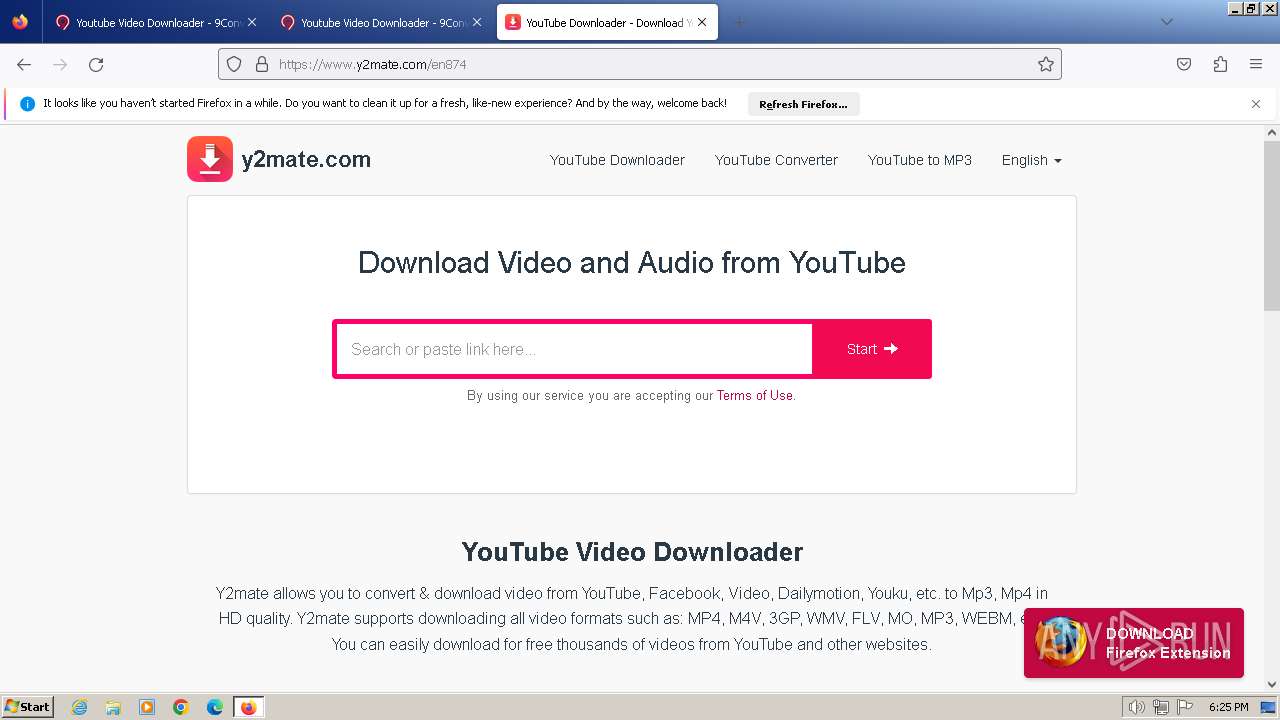Open the Windows Start menu

tap(27, 707)
